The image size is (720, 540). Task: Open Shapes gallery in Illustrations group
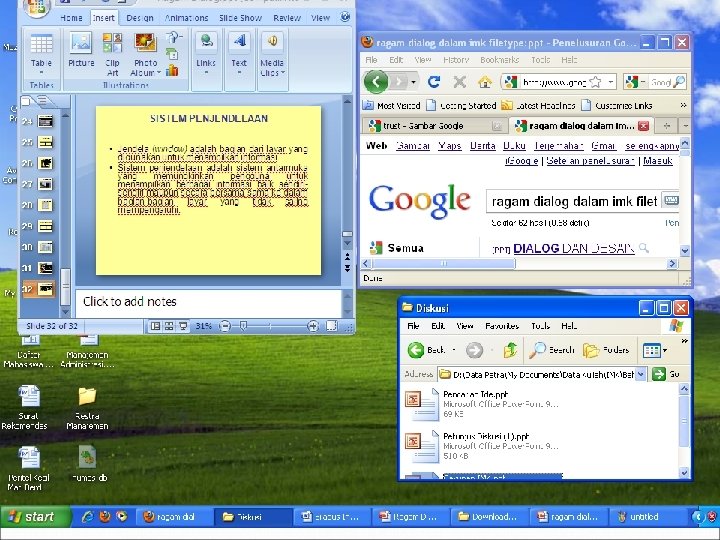pos(173,37)
